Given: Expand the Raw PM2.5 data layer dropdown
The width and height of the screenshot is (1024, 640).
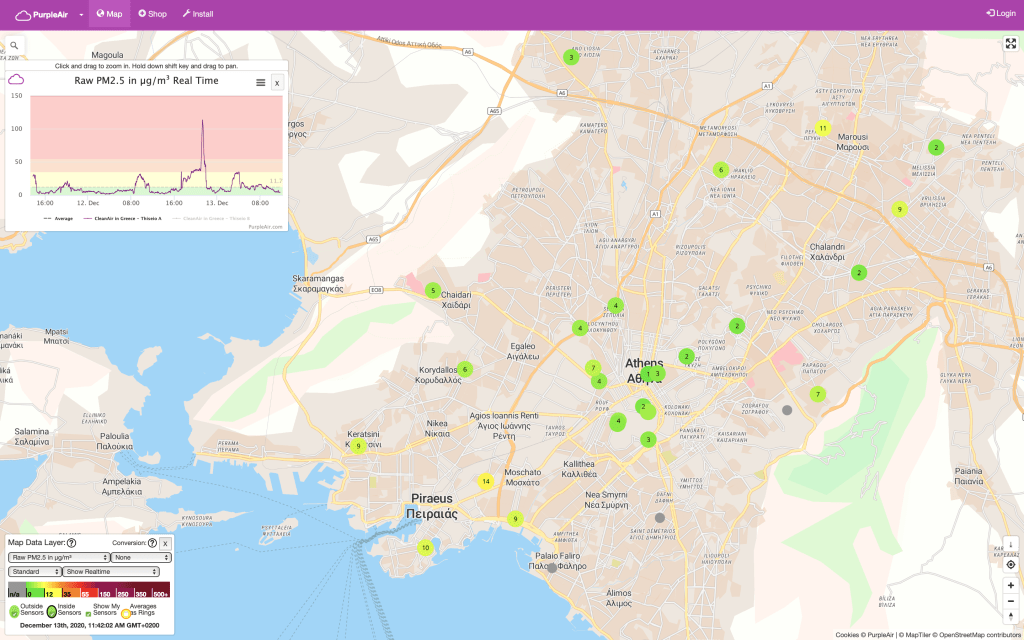Looking at the screenshot, I should (x=58, y=557).
